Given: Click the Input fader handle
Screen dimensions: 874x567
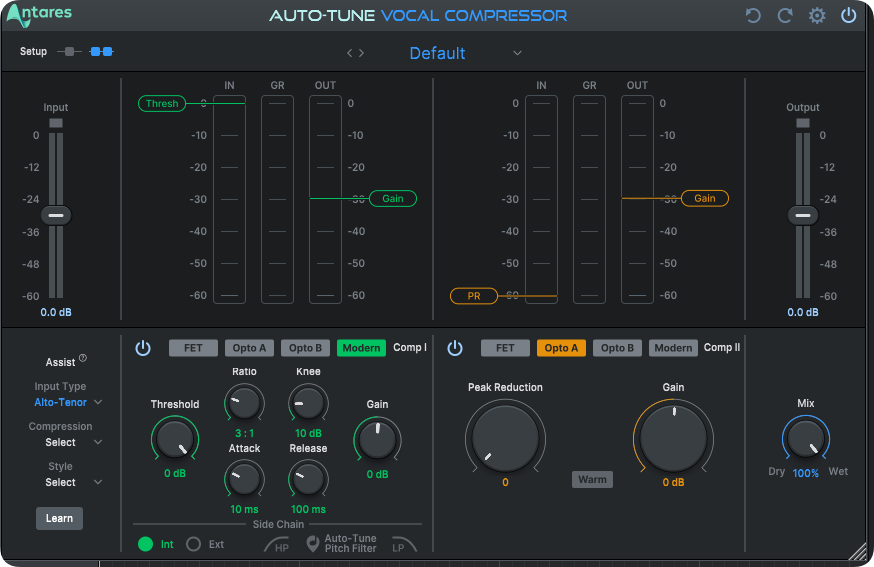Looking at the screenshot, I should [x=56, y=215].
